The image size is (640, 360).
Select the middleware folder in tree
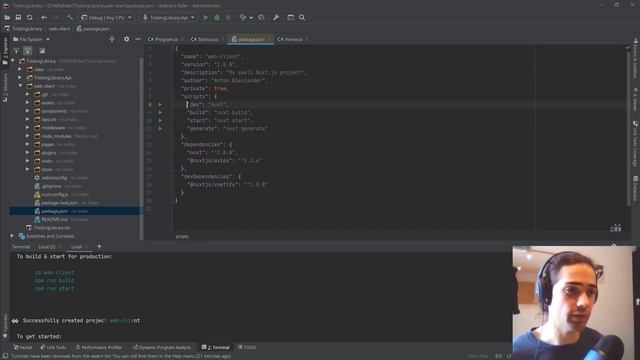(53, 128)
